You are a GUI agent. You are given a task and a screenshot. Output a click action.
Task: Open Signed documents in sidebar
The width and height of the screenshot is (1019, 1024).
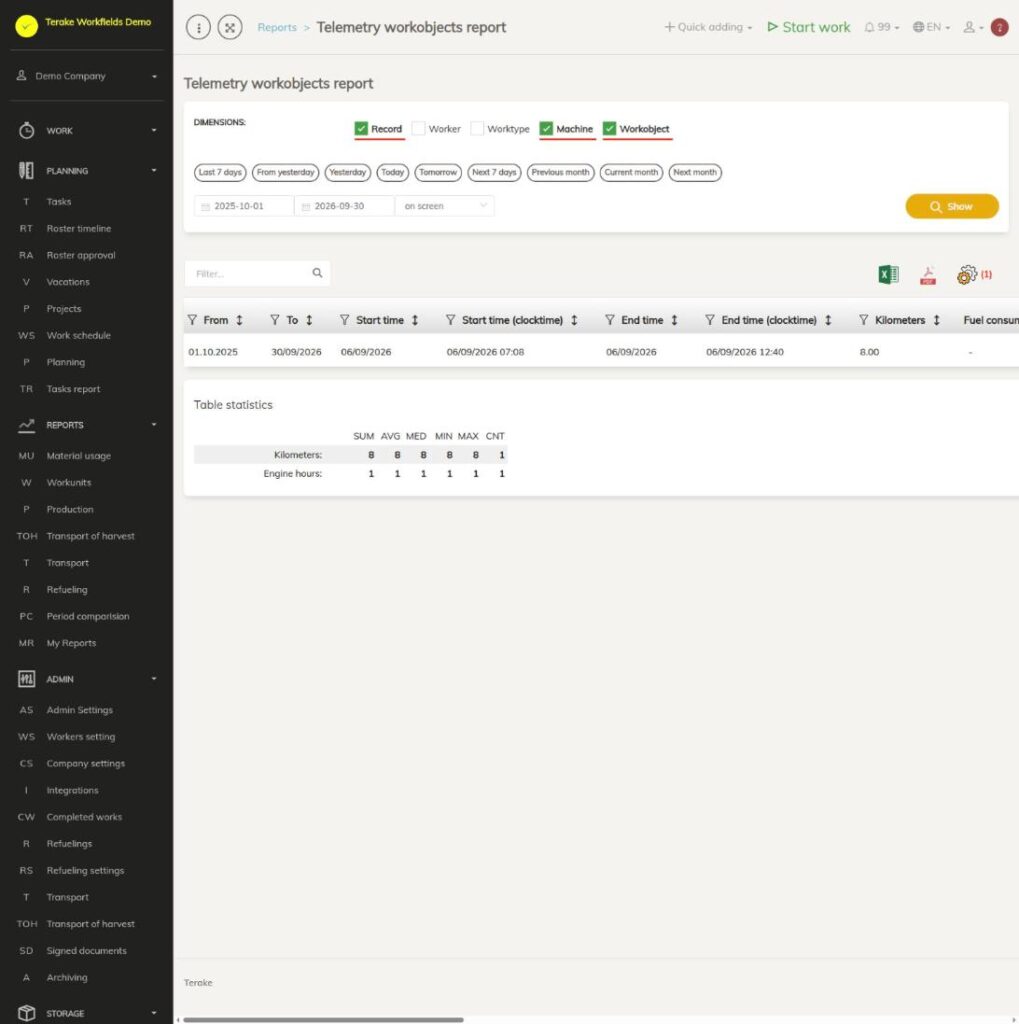86,951
